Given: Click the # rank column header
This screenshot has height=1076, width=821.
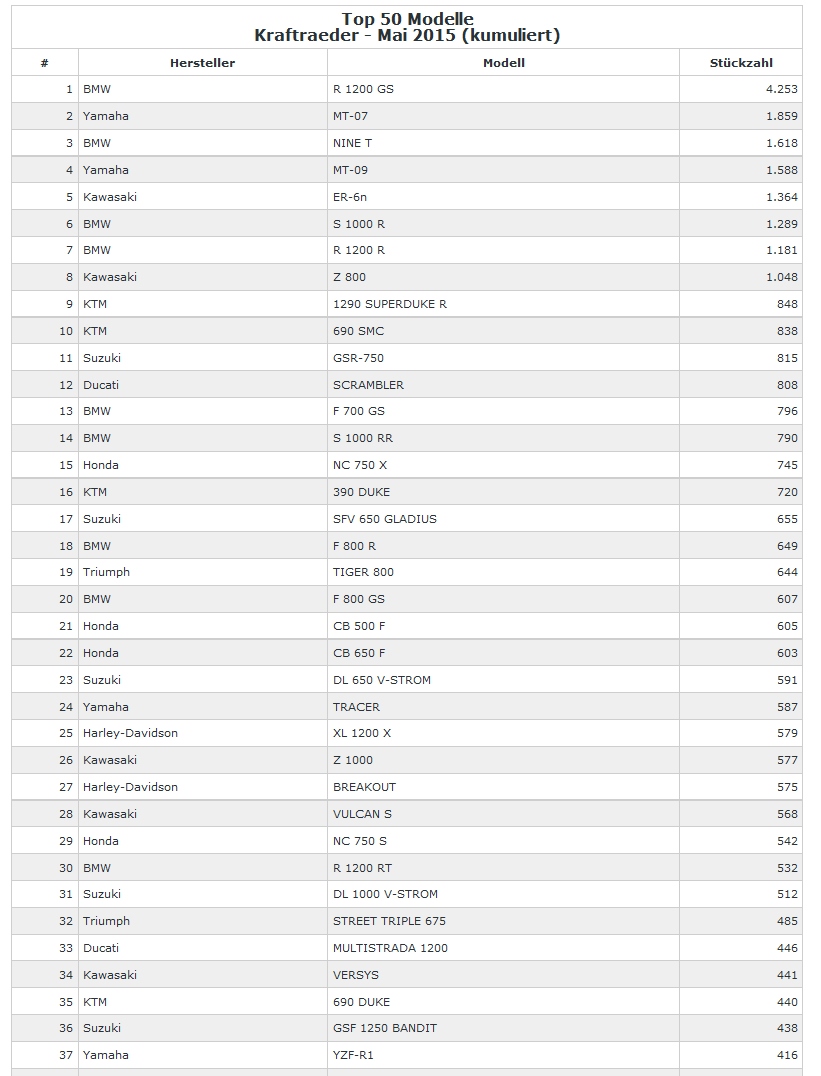Looking at the screenshot, I should tap(45, 63).
